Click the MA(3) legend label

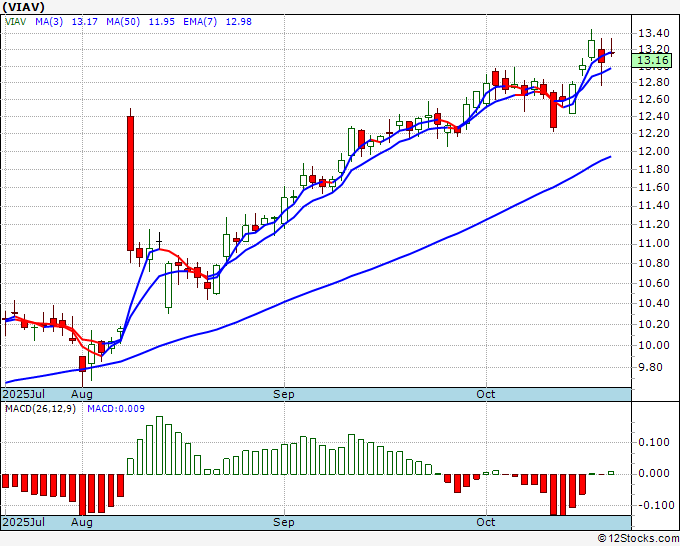49,22
